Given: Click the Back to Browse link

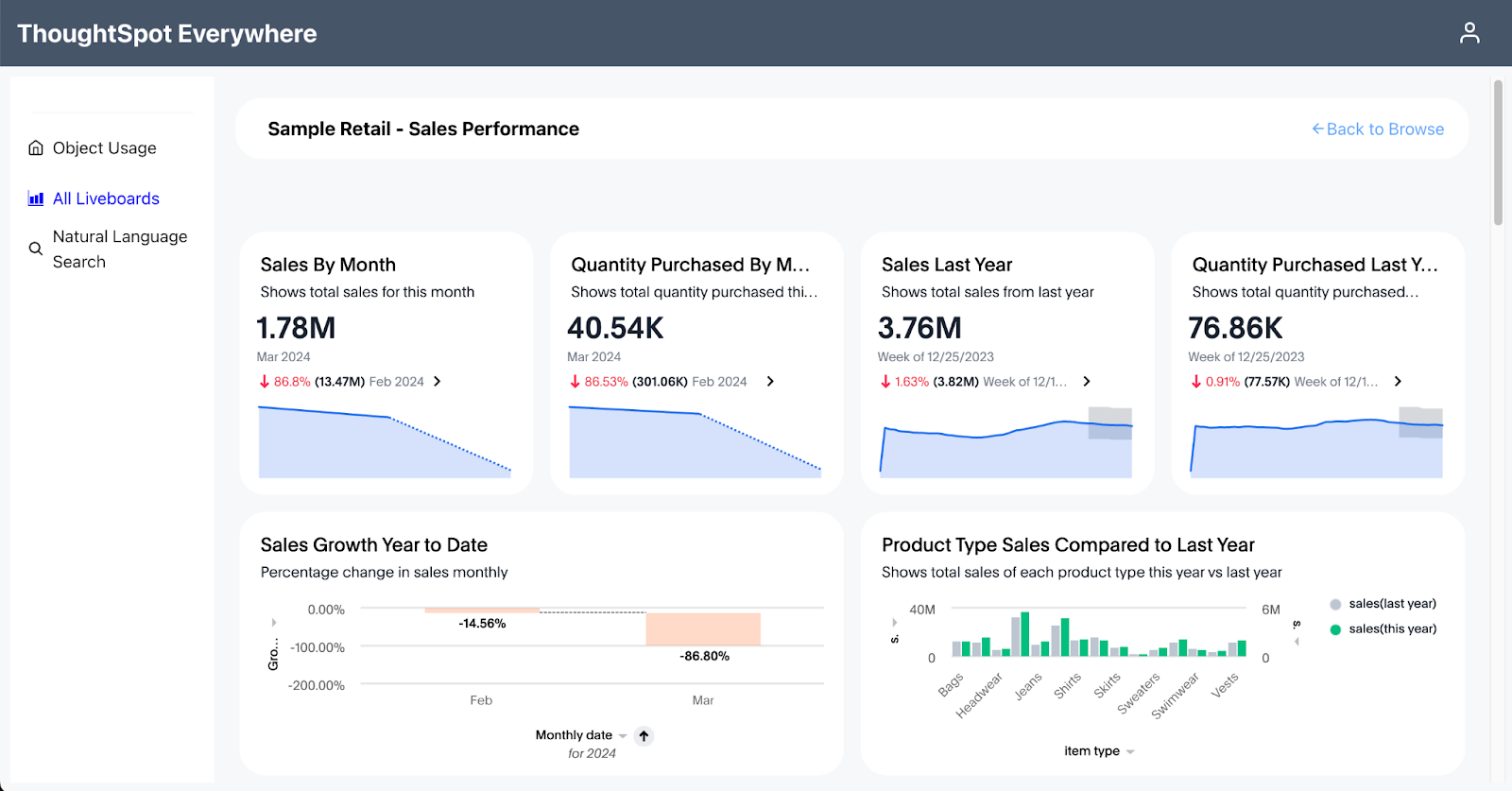Looking at the screenshot, I should coord(1378,129).
